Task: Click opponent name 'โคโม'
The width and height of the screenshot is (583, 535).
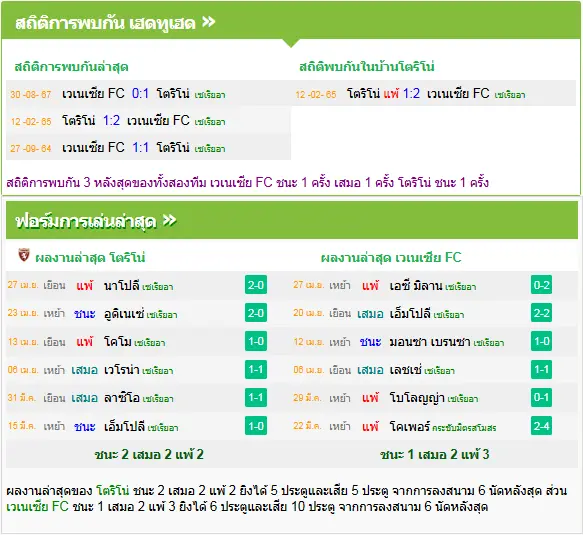Action: coord(118,342)
